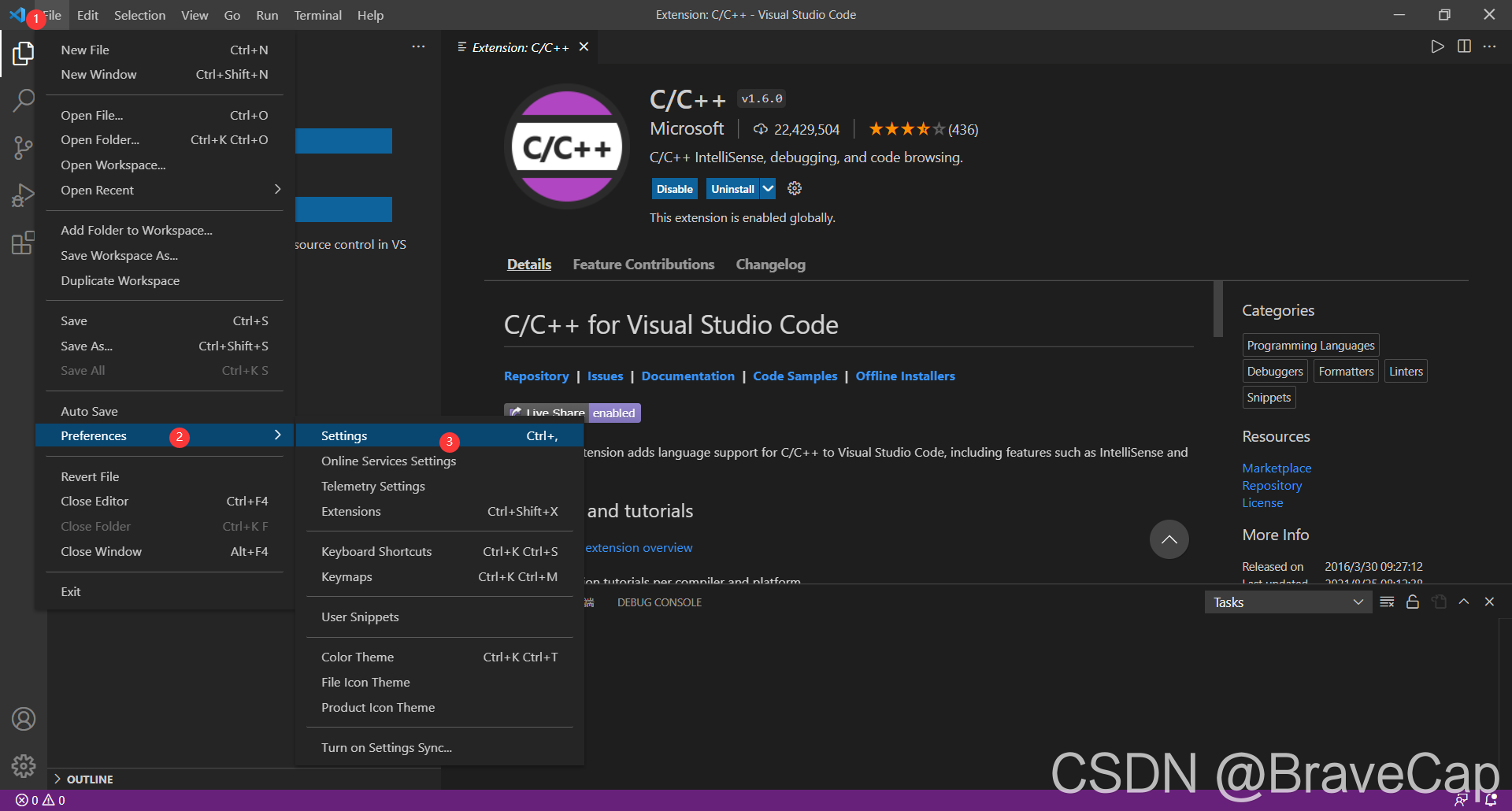Screen dimensions: 1512x811
Task: Switch to the Changelog tab
Action: coord(770,265)
